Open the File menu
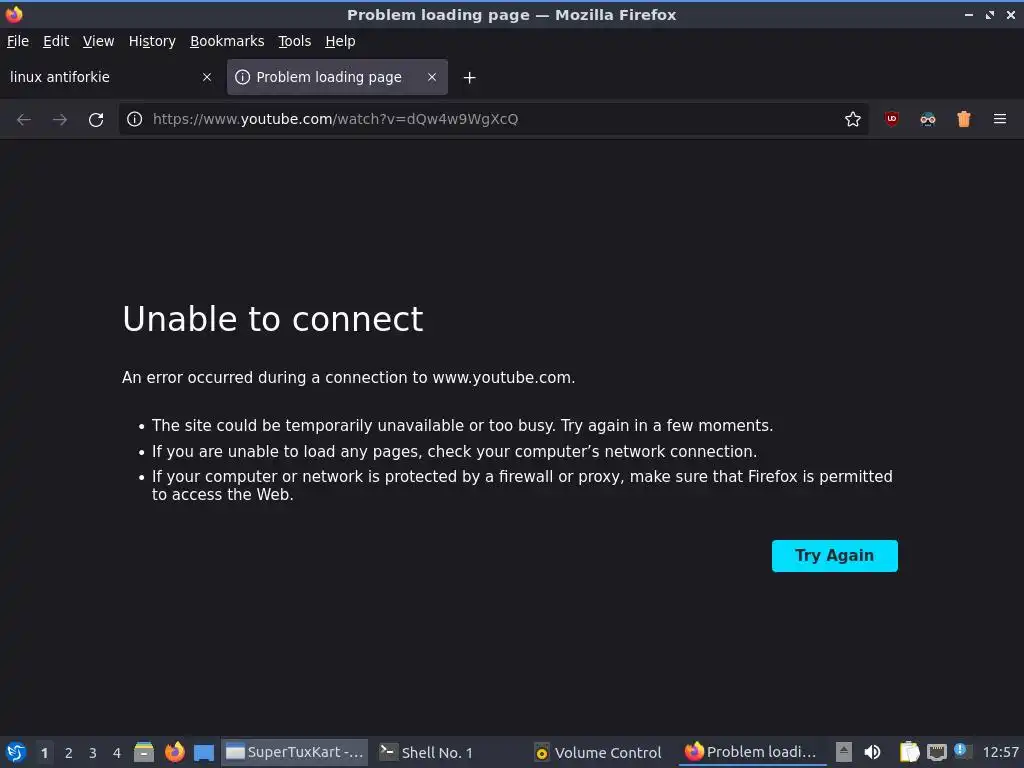 [x=18, y=41]
